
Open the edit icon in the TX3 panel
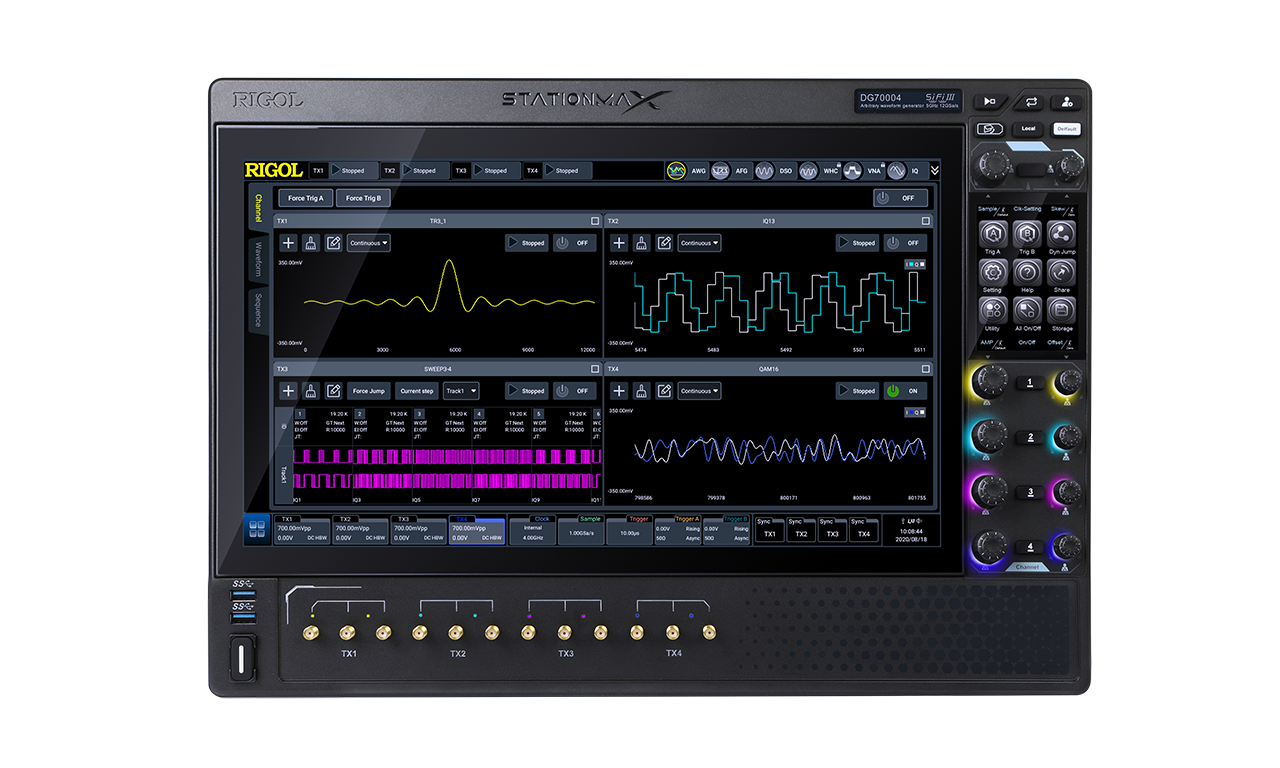pos(334,391)
